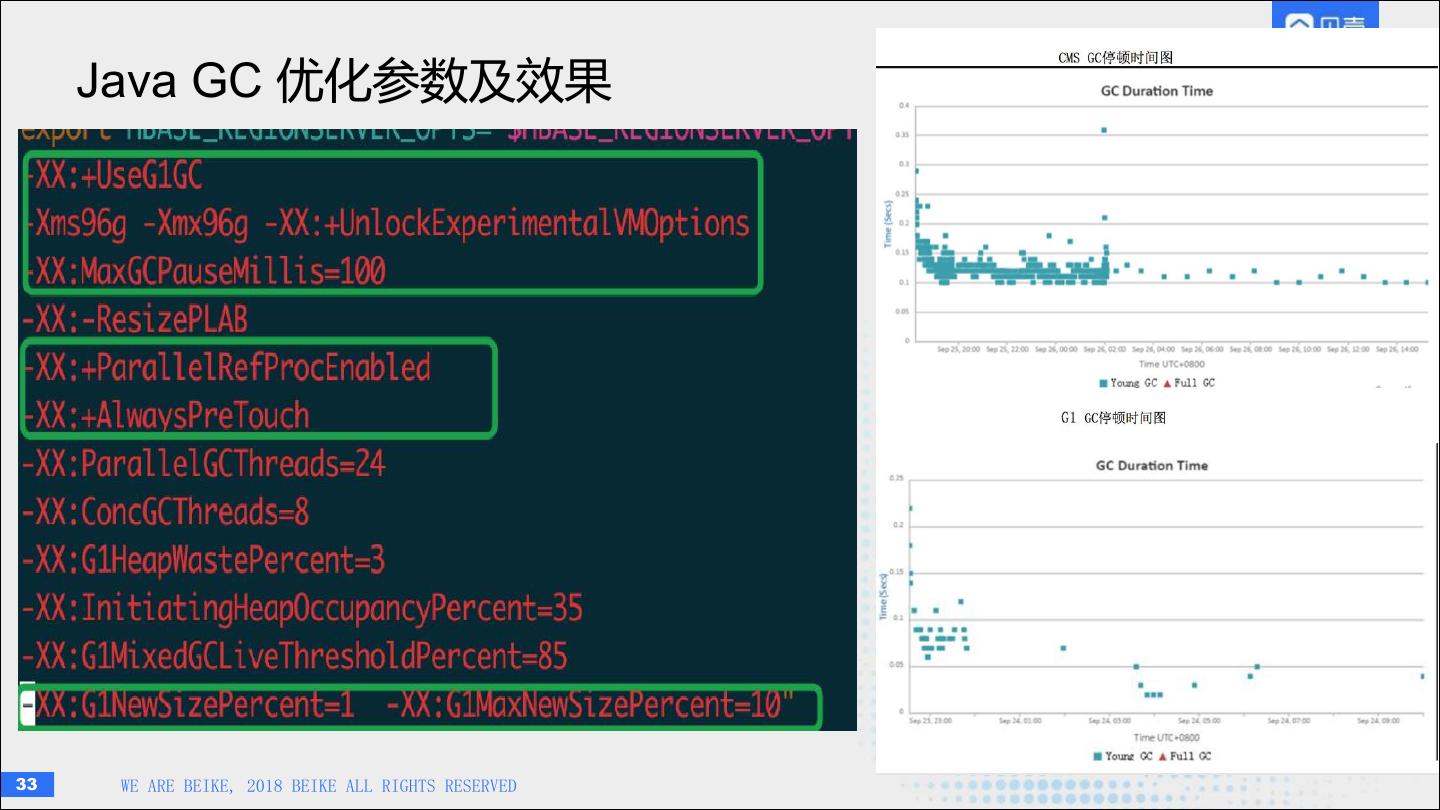Click "-XX:G1MaxNewSizePercent=10" parameter
This screenshot has width=1440, height=810.
582,705
